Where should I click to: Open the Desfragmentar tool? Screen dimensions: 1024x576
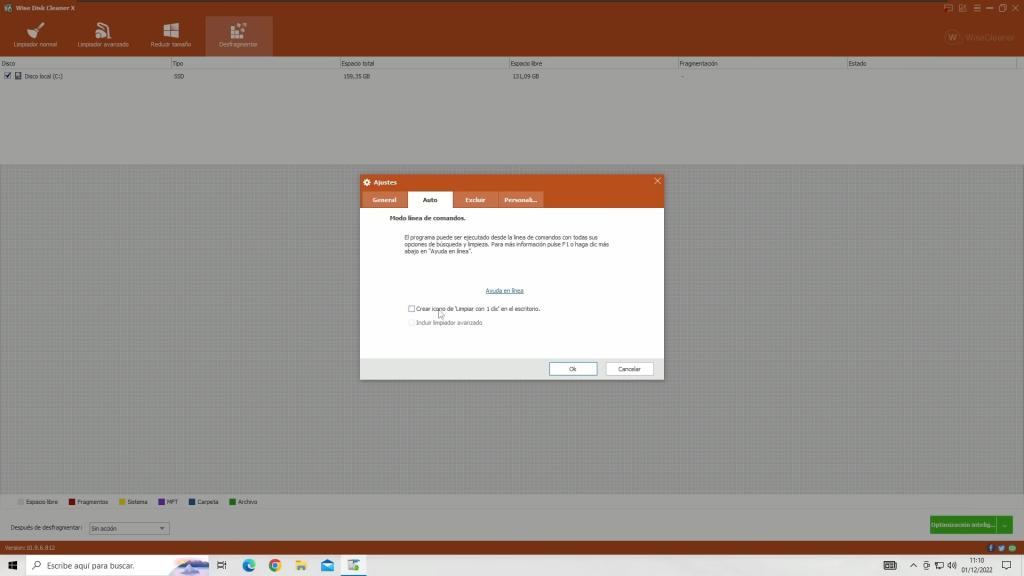click(238, 35)
